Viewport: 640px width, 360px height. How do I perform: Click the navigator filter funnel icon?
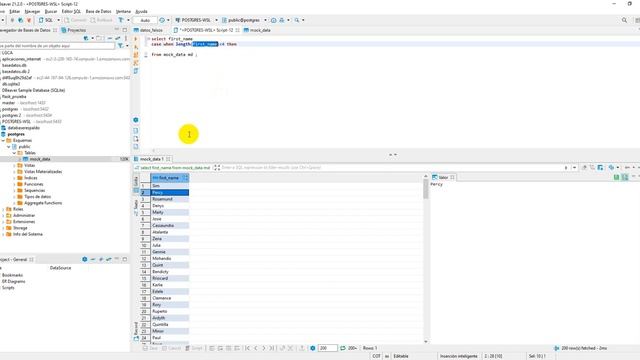(120, 46)
